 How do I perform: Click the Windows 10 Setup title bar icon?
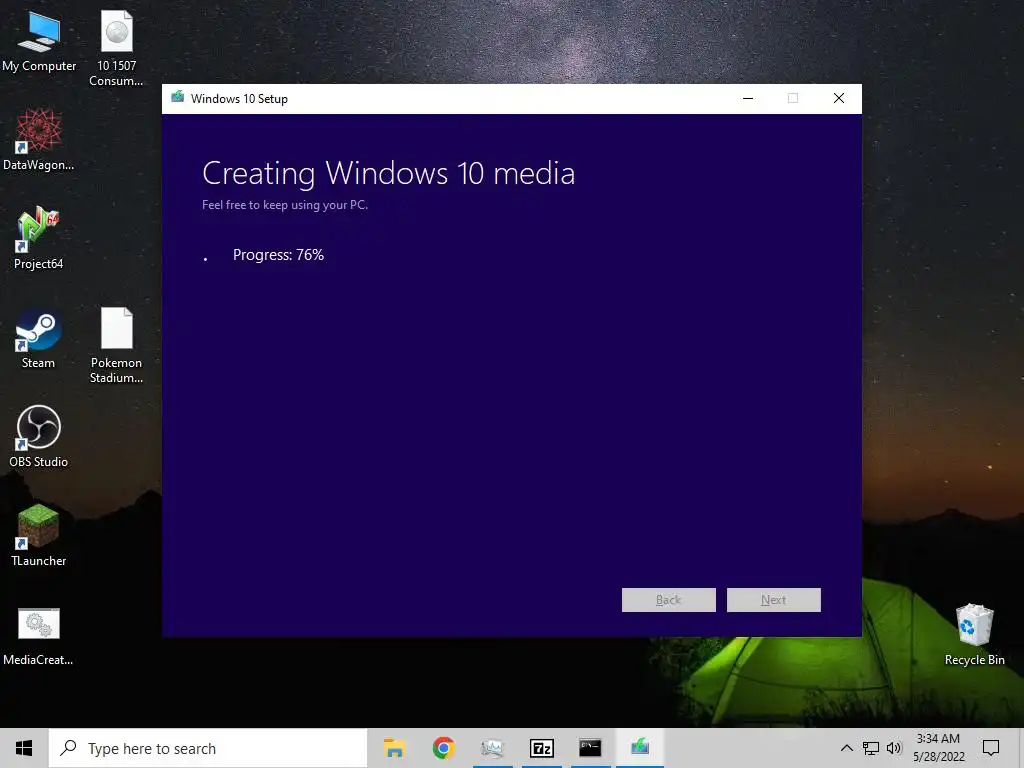[x=178, y=98]
